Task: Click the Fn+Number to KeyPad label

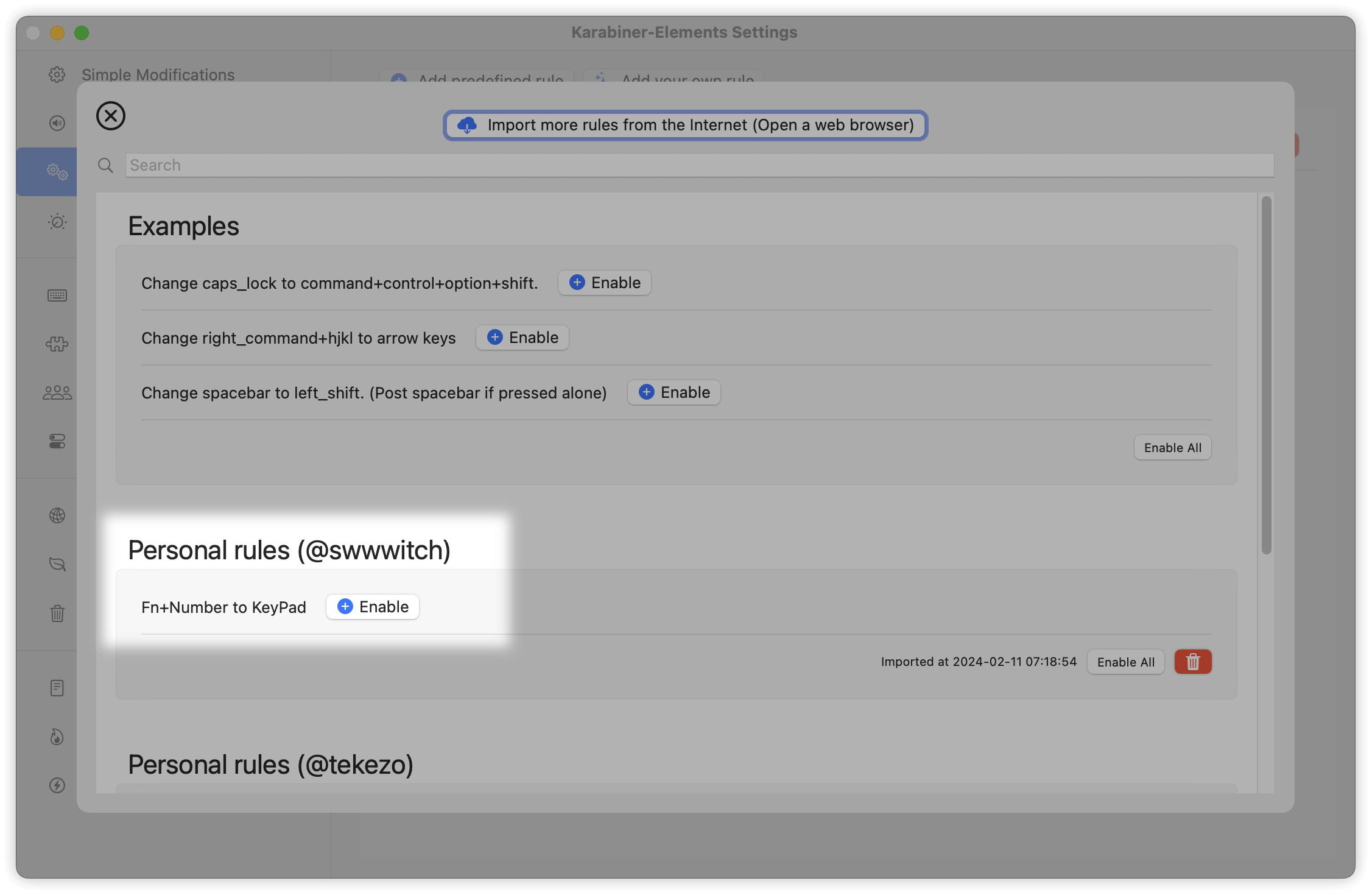Action: 223,607
